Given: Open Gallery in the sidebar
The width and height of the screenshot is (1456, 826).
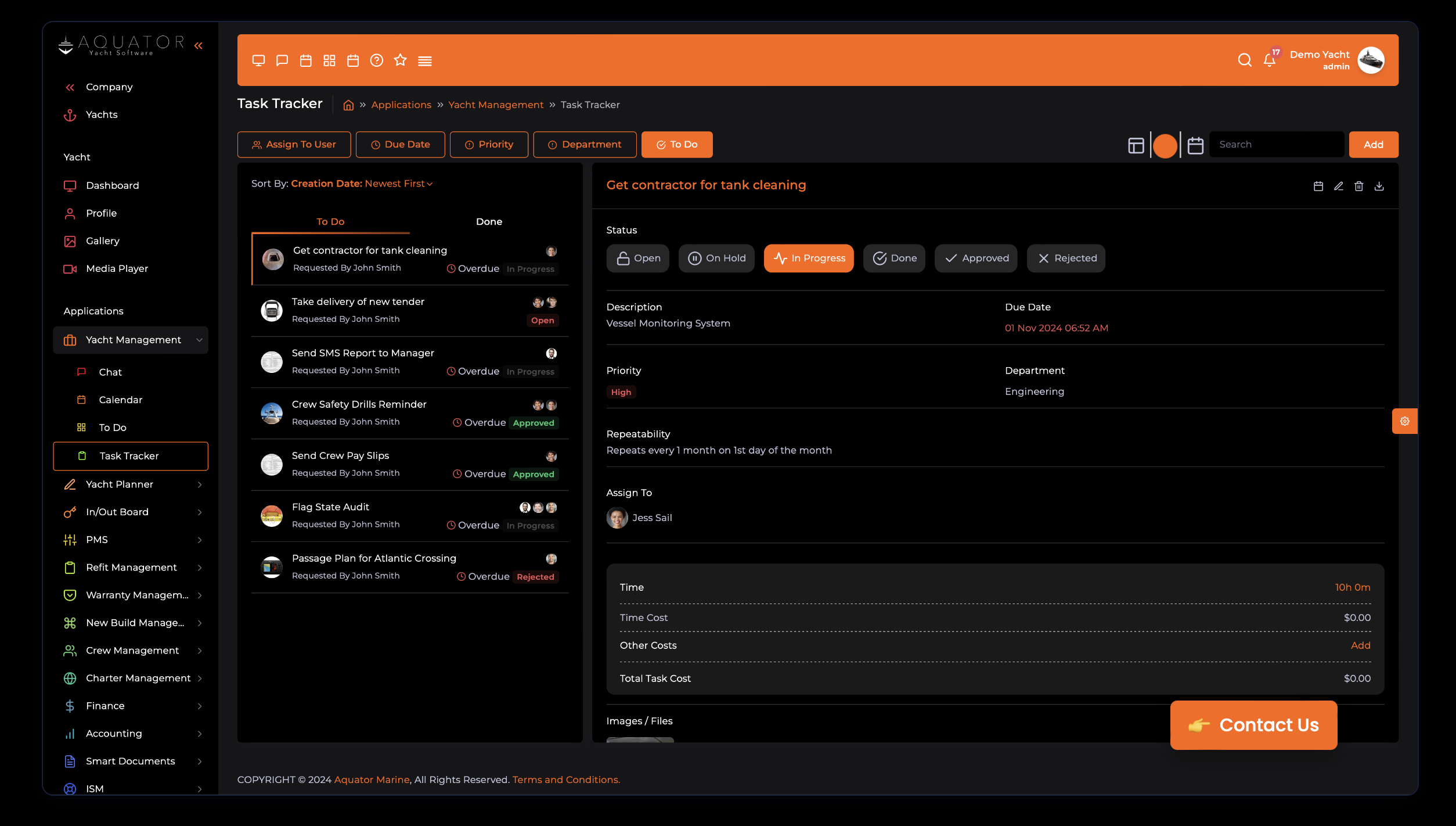Looking at the screenshot, I should (103, 240).
